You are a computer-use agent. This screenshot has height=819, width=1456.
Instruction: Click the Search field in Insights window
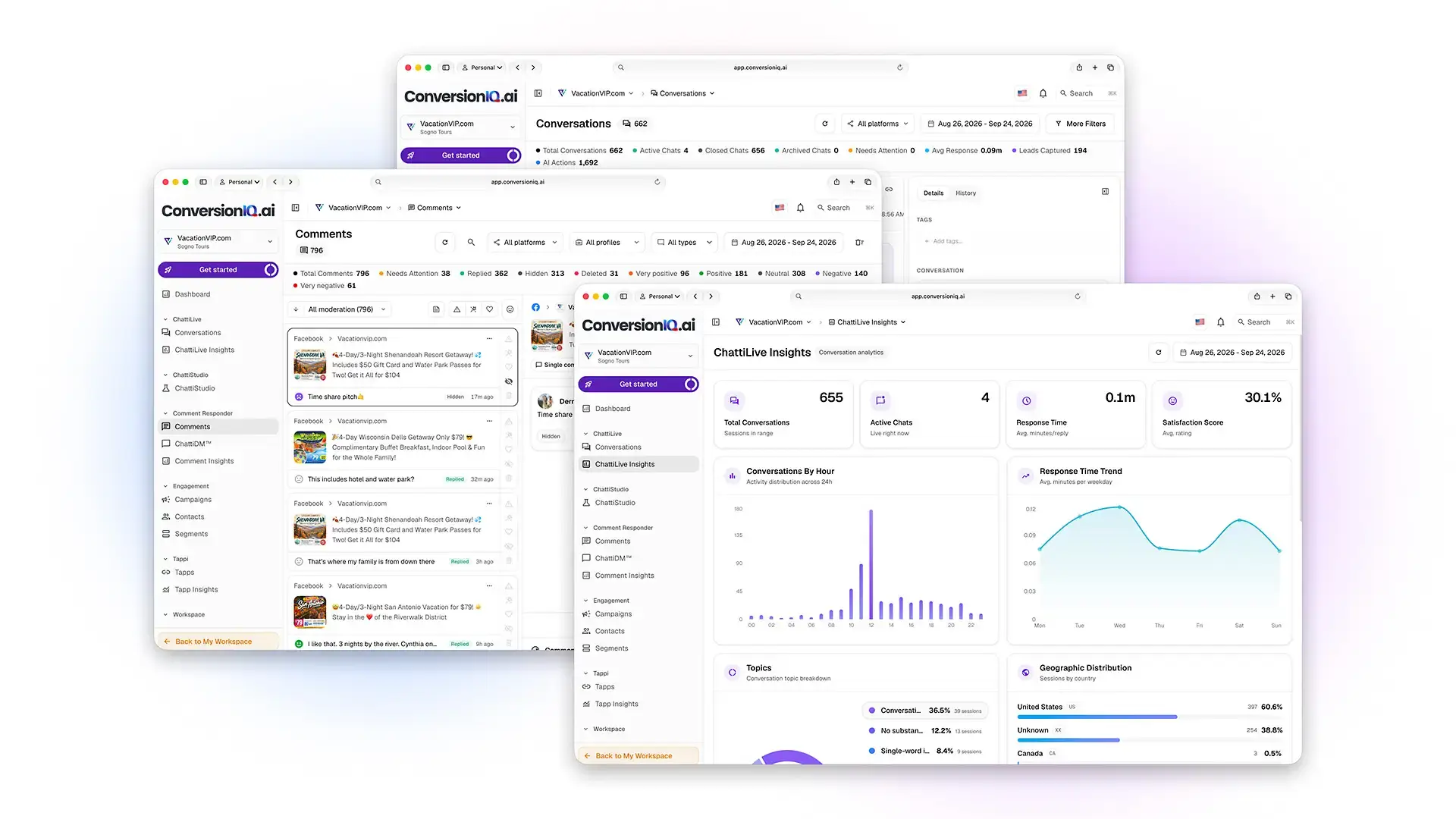[x=1266, y=322]
